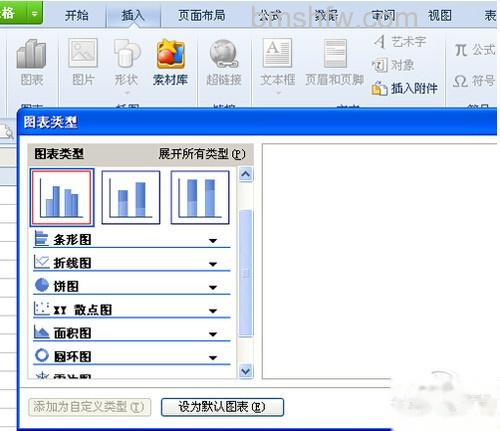Expand the 折线图 line chart category

pos(213,264)
